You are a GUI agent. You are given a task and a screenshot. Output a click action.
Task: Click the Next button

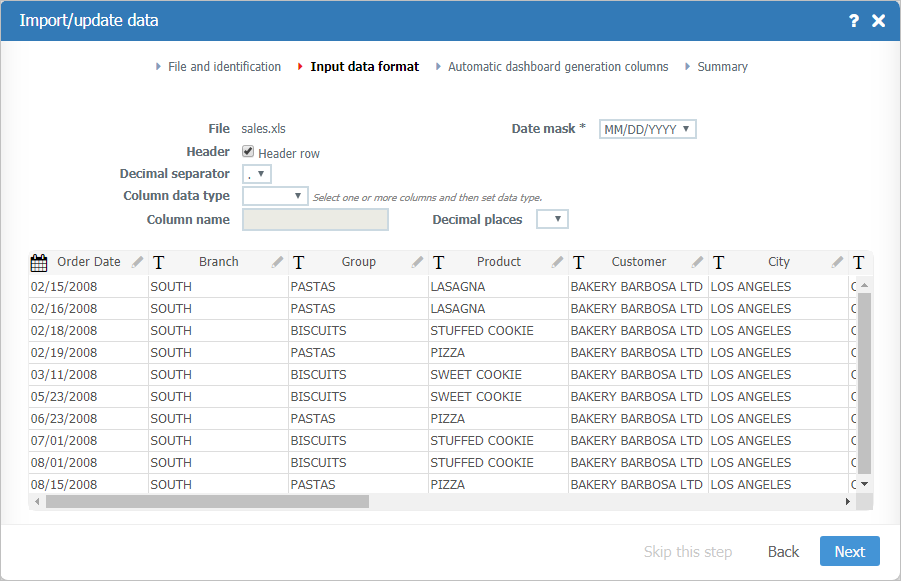(849, 551)
